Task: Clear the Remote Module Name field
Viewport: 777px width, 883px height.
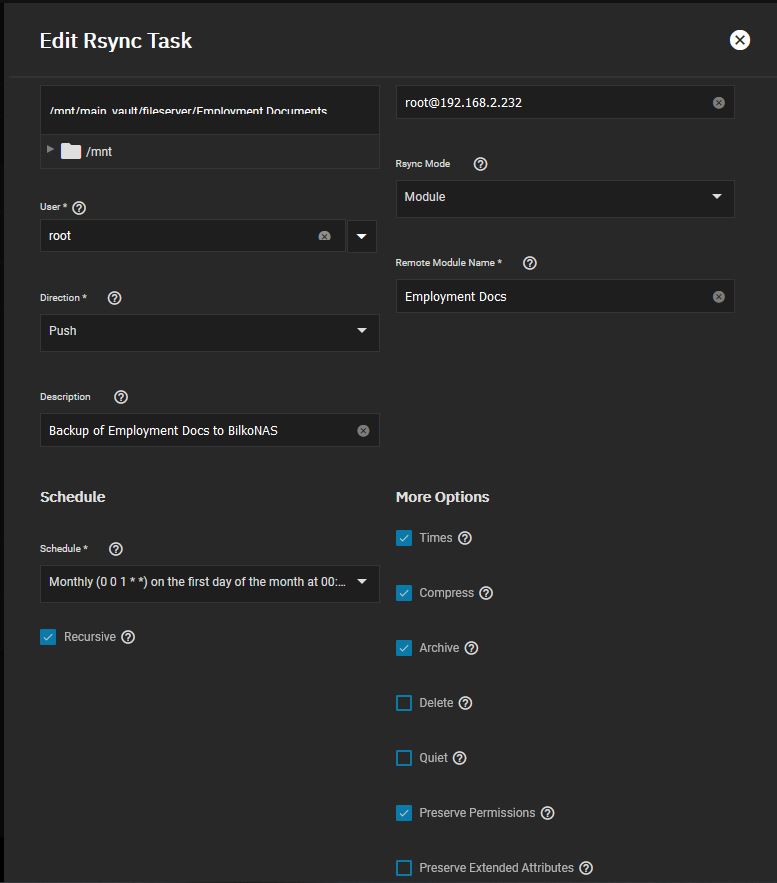Action: [x=718, y=297]
